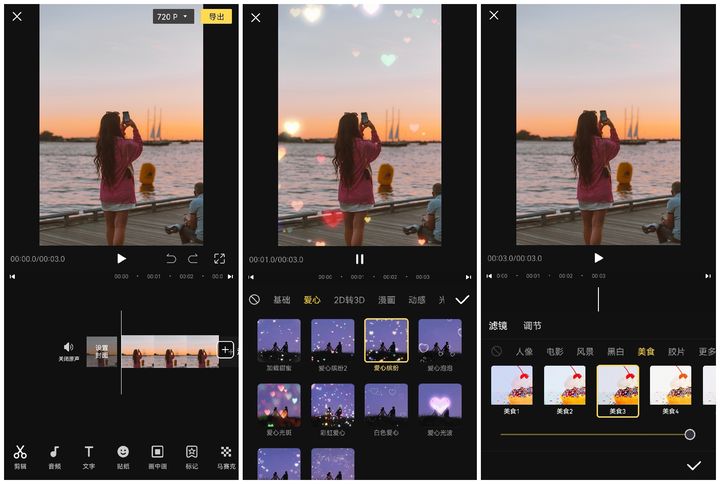This screenshot has height=484, width=720.
Task: Select the video clip on the timeline
Action: [170, 352]
